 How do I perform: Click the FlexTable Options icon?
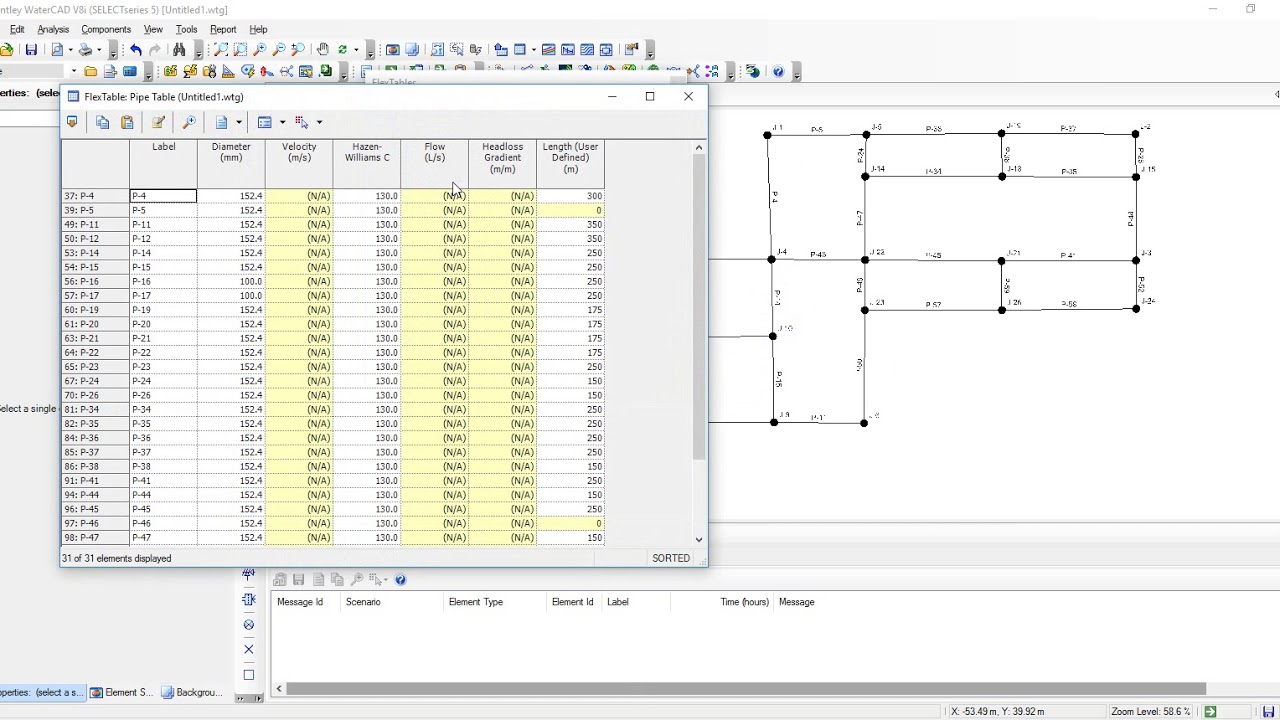264,122
